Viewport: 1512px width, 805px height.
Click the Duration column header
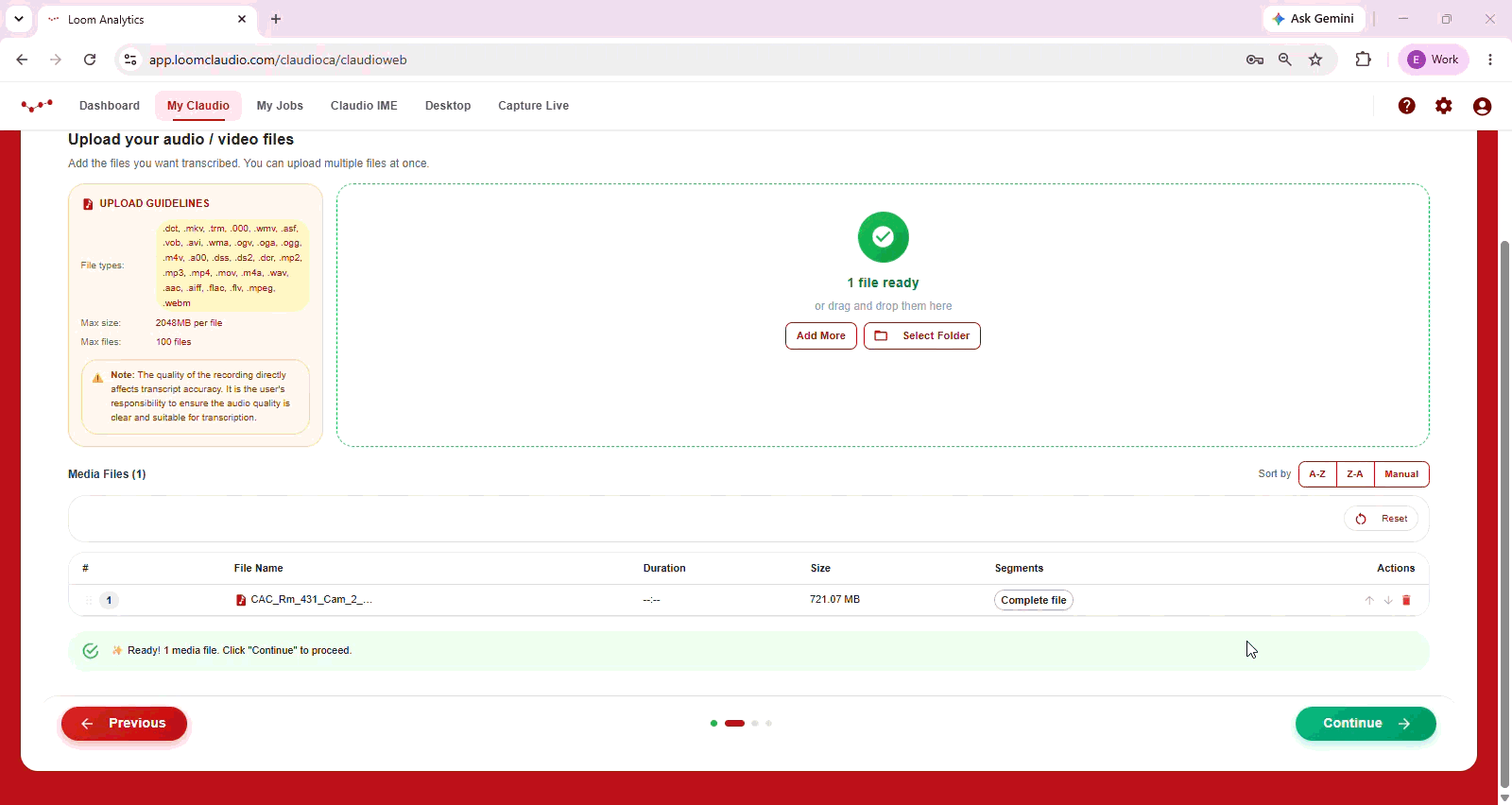click(664, 569)
